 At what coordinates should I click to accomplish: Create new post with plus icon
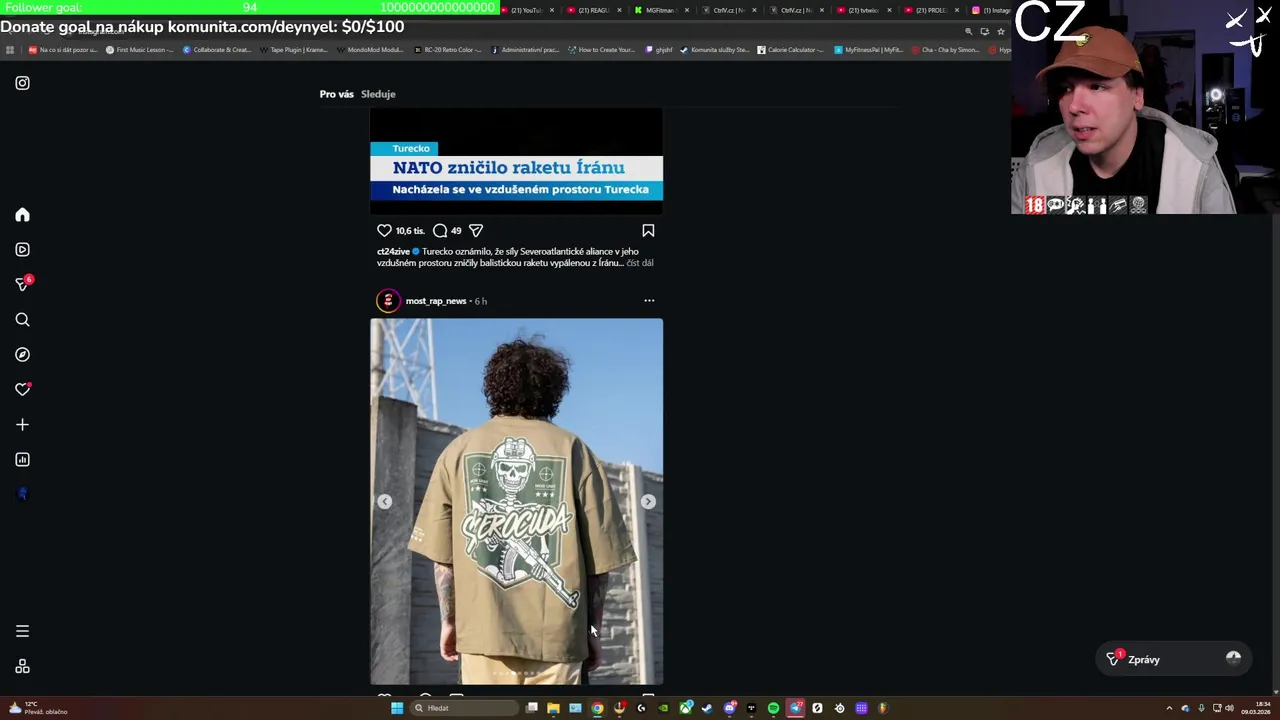pyautogui.click(x=22, y=425)
